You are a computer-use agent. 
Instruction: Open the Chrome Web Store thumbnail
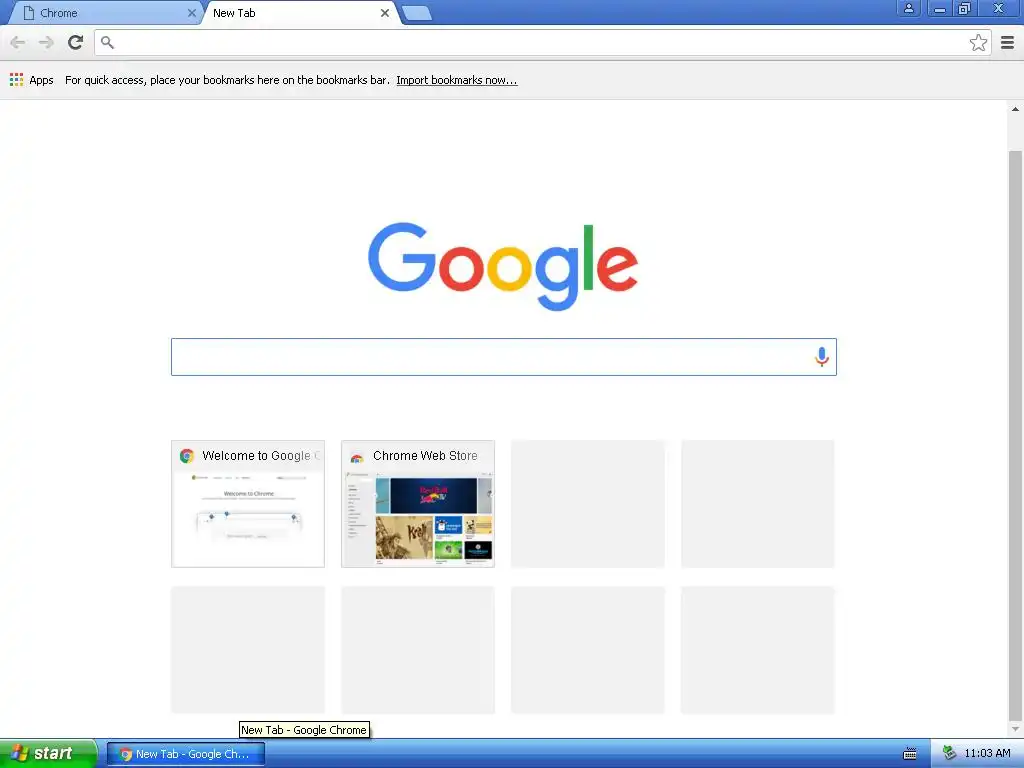point(418,504)
